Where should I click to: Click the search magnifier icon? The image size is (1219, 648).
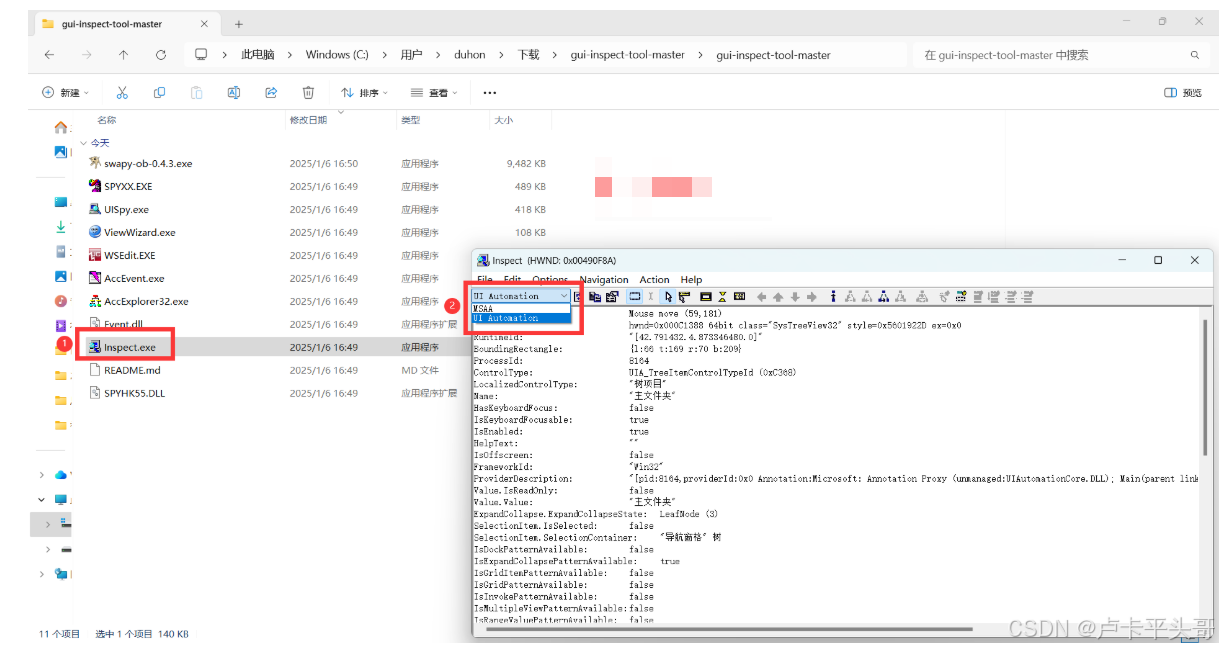(x=1194, y=55)
